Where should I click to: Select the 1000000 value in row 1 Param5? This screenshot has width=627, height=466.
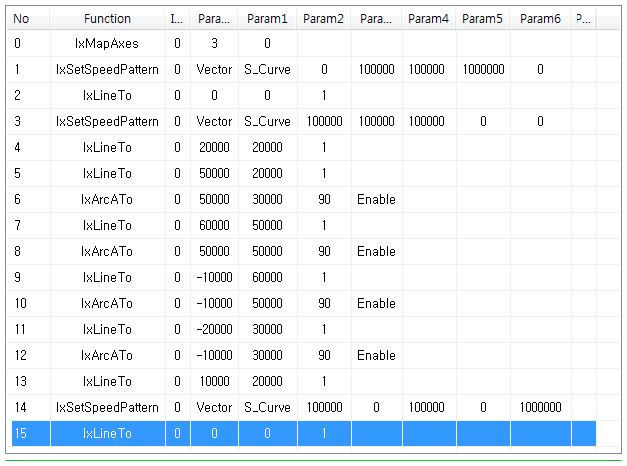[x=483, y=70]
